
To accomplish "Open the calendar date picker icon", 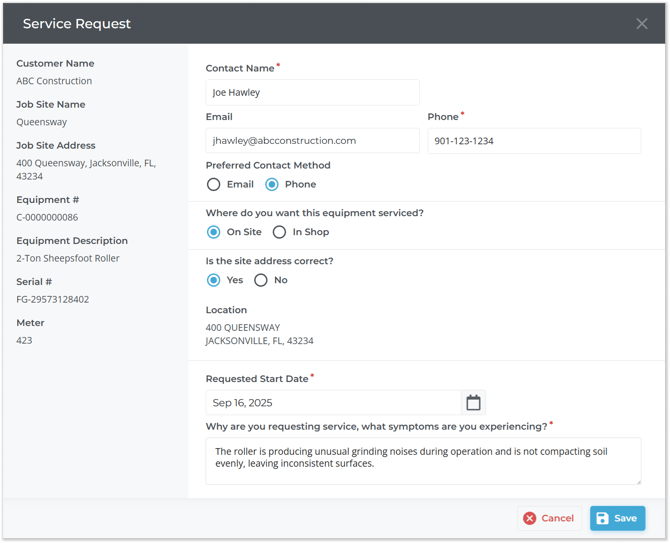I will coord(473,402).
